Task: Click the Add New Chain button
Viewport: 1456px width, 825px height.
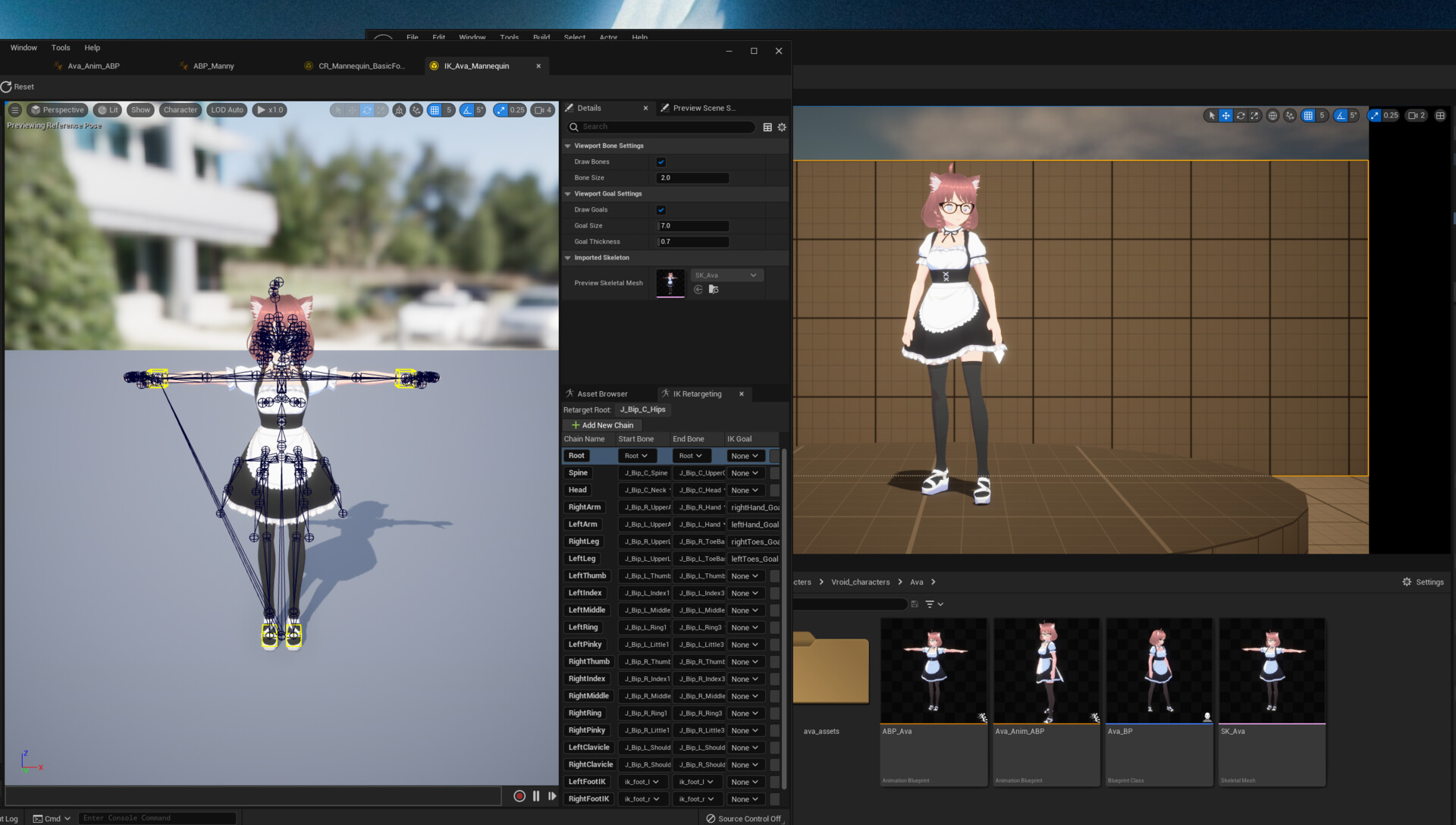Action: 601,425
